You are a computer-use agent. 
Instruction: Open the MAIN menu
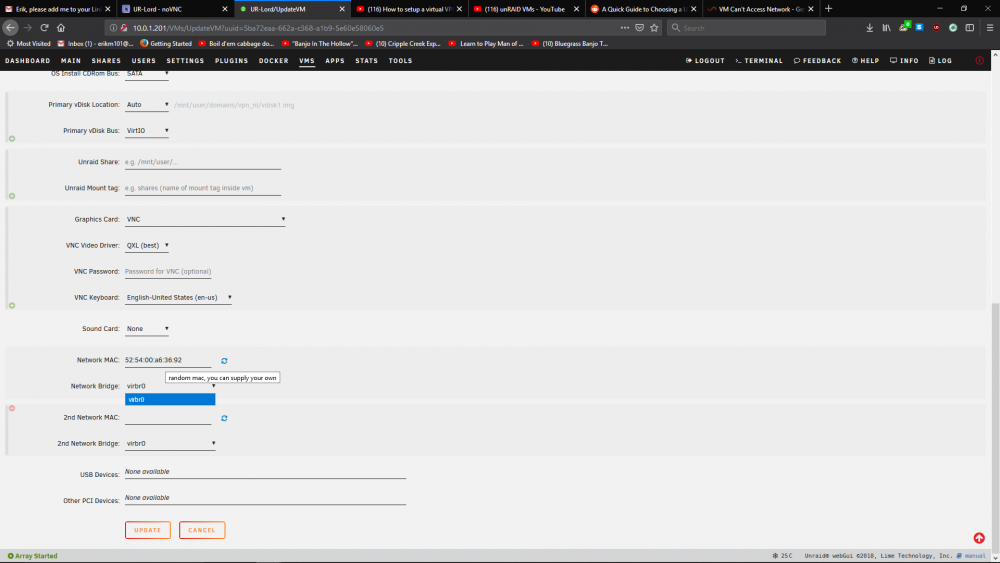point(71,61)
